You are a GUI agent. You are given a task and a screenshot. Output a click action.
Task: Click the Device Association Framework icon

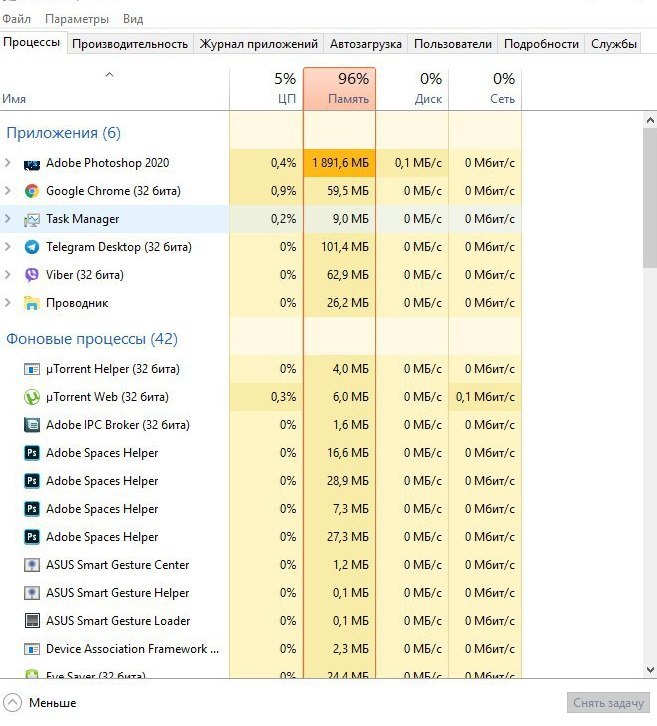pos(31,649)
